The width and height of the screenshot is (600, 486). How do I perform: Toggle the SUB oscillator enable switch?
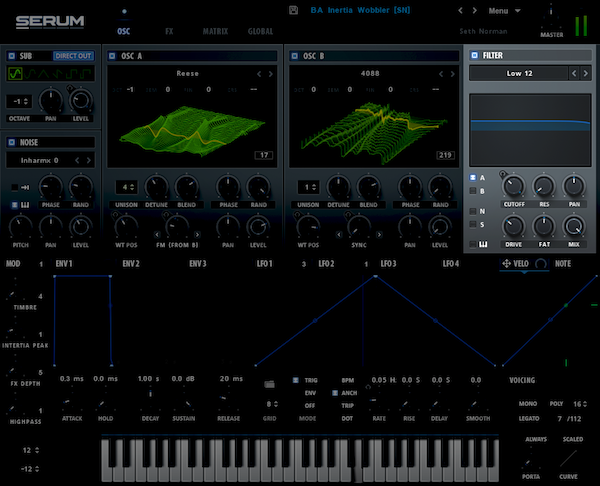click(11, 56)
